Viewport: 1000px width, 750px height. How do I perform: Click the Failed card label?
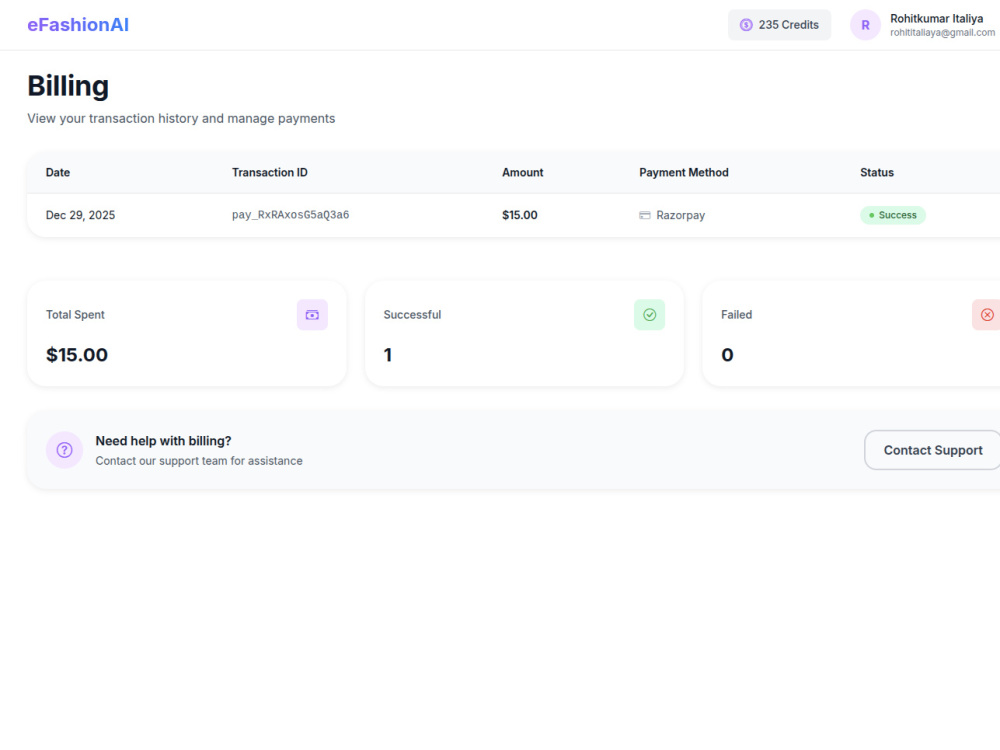737,314
